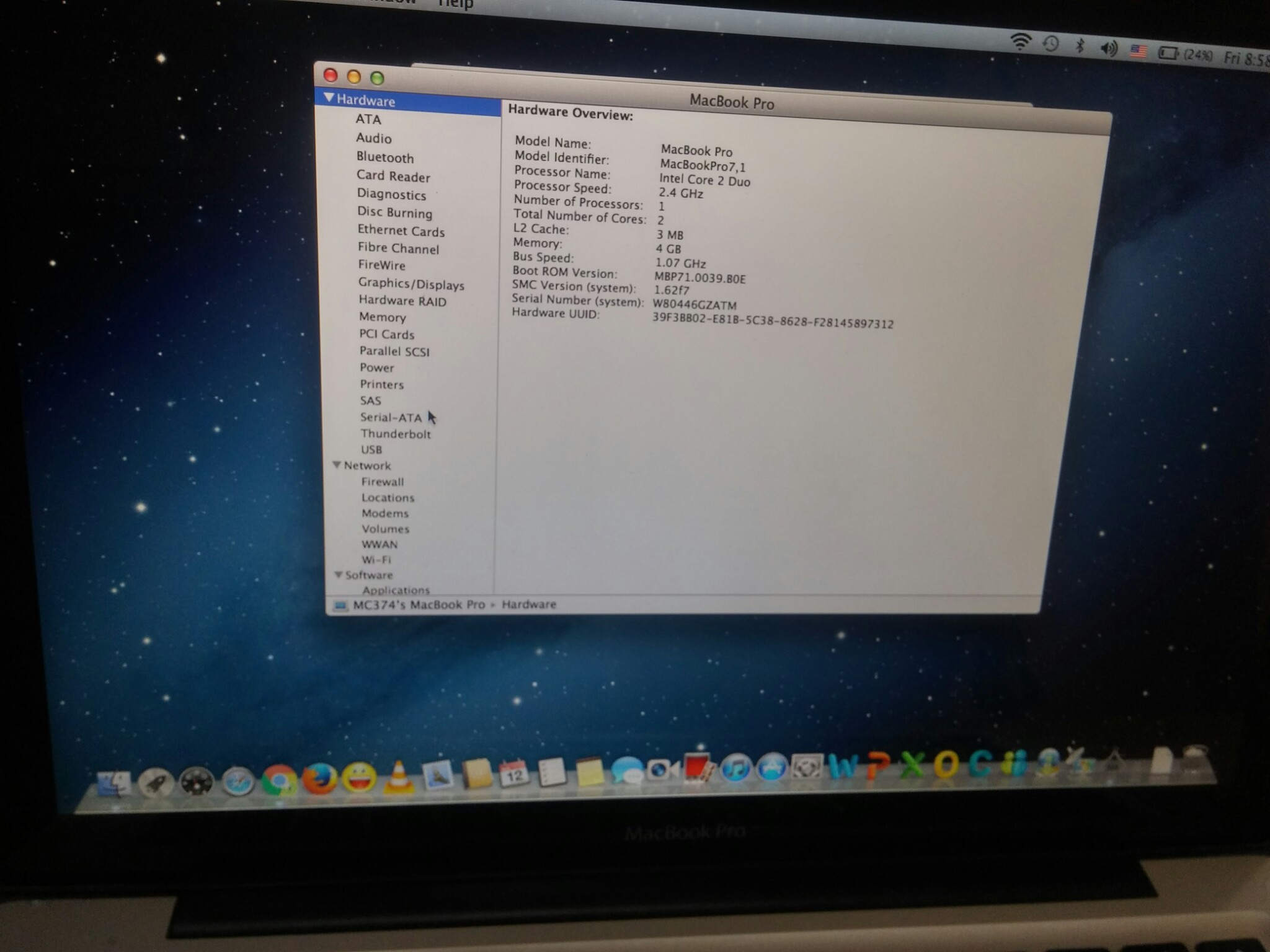Image resolution: width=1270 pixels, height=952 pixels.
Task: Click the Hardware UUID value
Action: (773, 320)
